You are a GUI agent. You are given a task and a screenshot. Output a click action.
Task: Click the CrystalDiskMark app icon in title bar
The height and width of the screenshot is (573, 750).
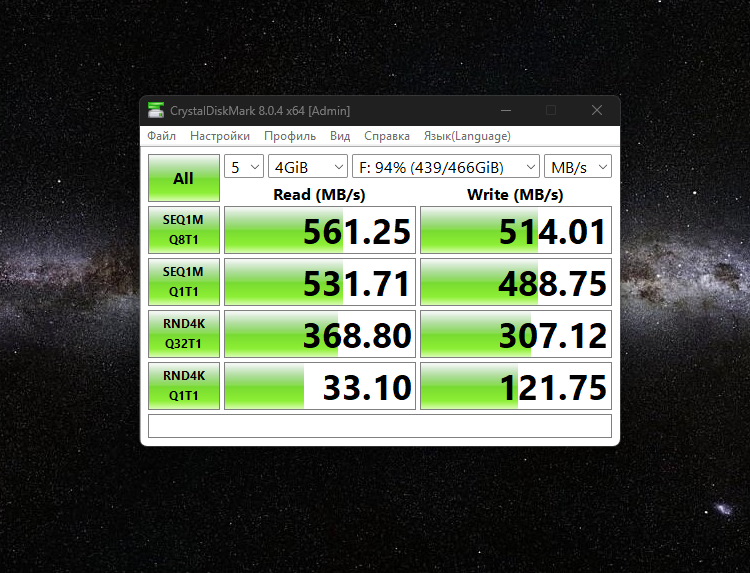click(156, 110)
